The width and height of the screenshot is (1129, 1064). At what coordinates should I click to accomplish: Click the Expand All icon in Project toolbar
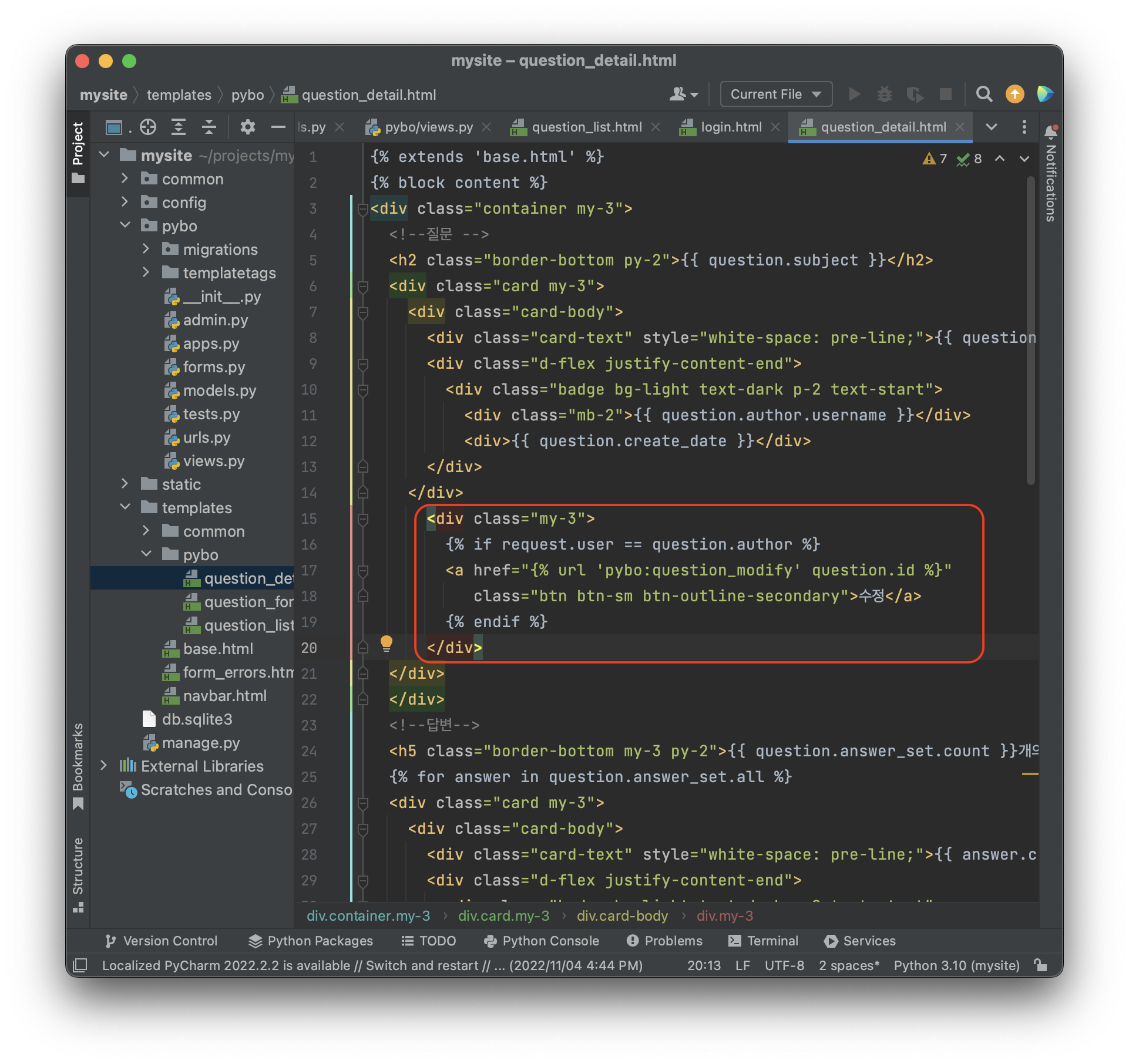(179, 127)
